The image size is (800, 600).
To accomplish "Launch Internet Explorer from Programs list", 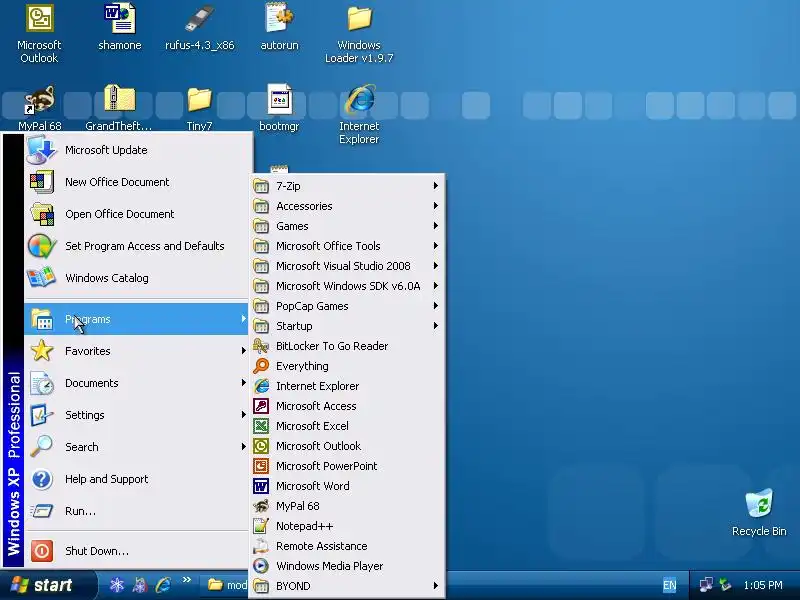I will point(347,386).
